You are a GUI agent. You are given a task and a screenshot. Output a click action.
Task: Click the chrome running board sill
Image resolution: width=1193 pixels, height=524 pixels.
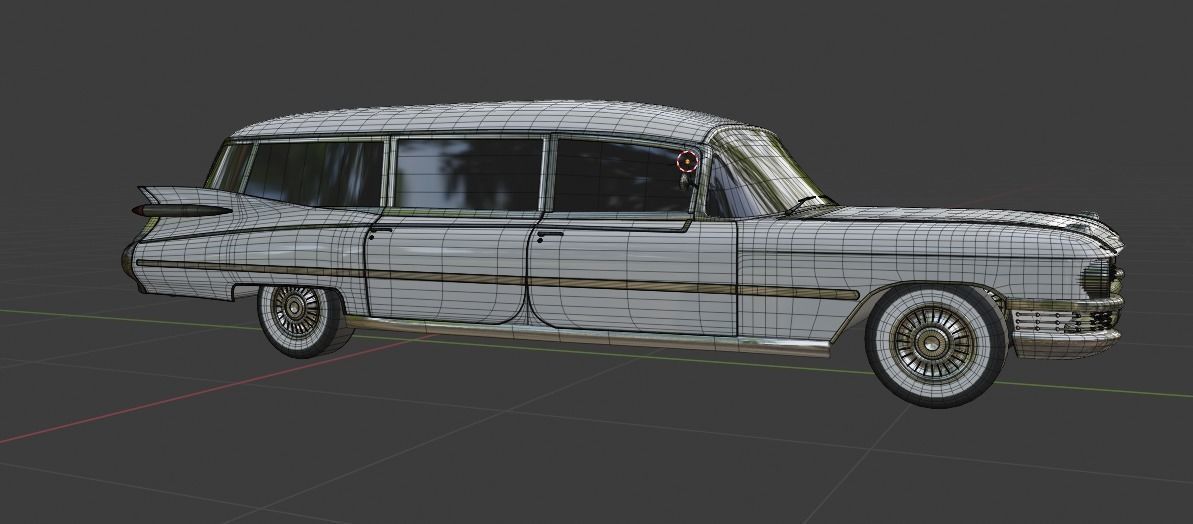(587, 337)
